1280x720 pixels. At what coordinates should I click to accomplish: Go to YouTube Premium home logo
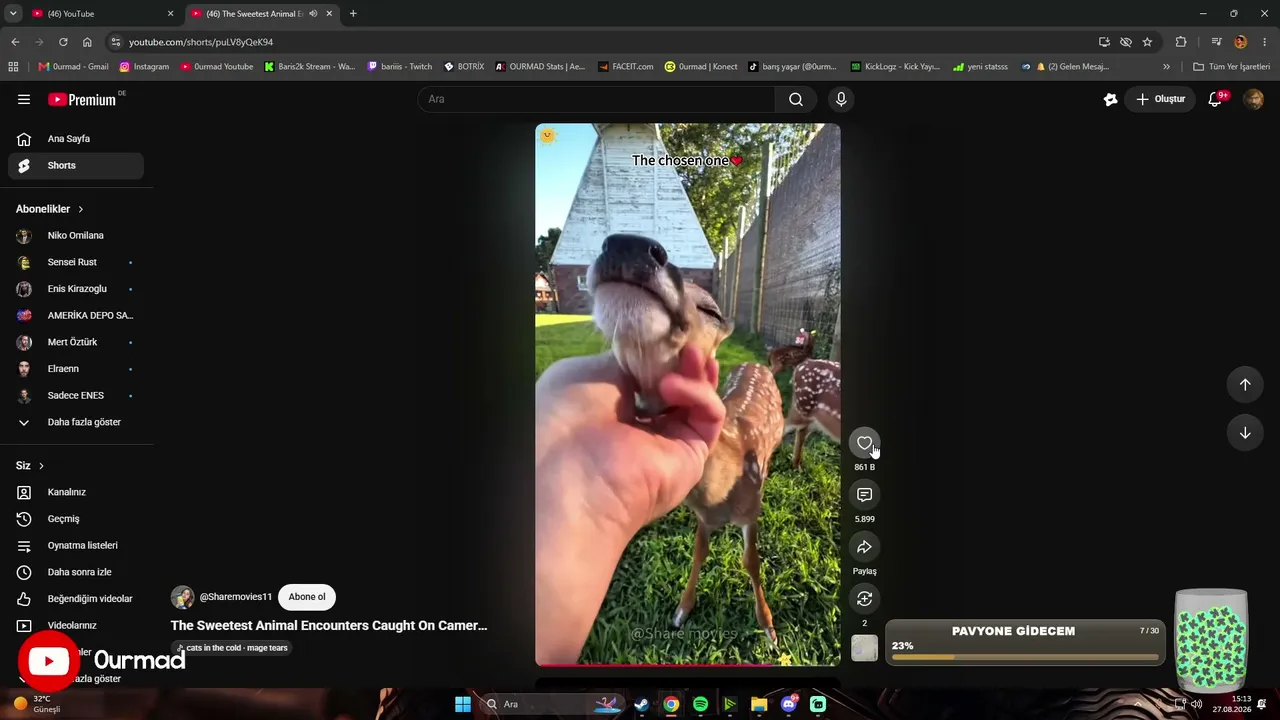point(82,99)
